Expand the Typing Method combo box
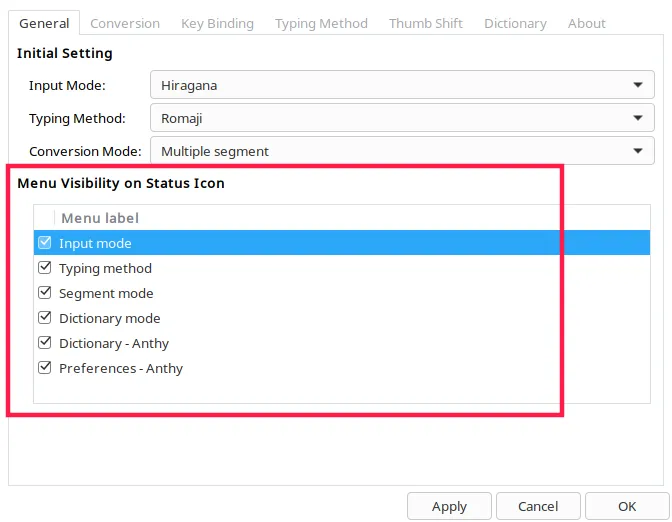The image size is (672, 522). pyautogui.click(x=401, y=118)
